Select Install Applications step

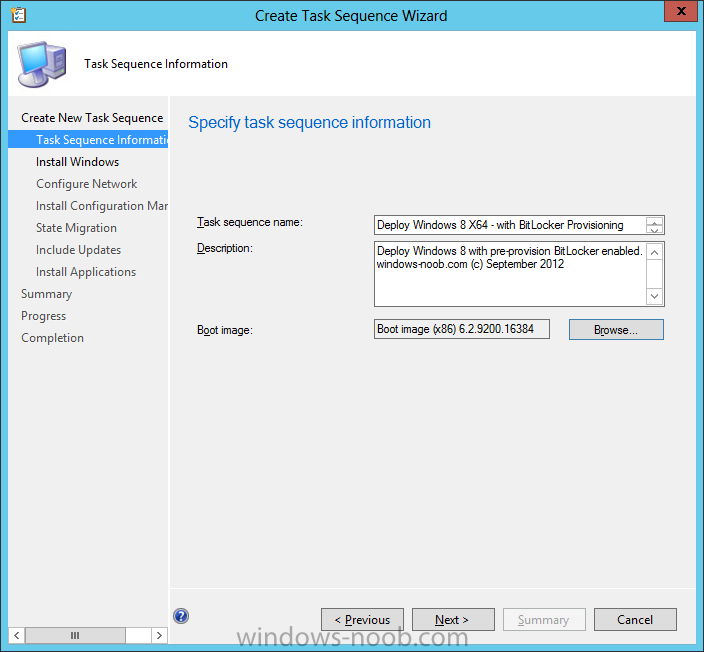click(86, 272)
